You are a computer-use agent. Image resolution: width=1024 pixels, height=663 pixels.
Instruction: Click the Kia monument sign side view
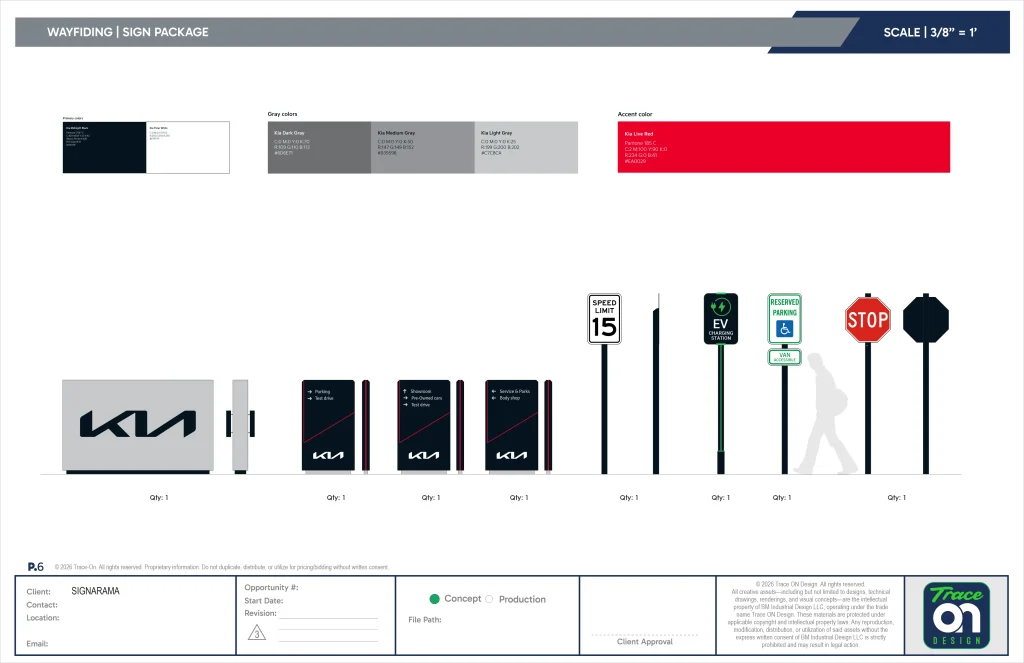[x=240, y=426]
